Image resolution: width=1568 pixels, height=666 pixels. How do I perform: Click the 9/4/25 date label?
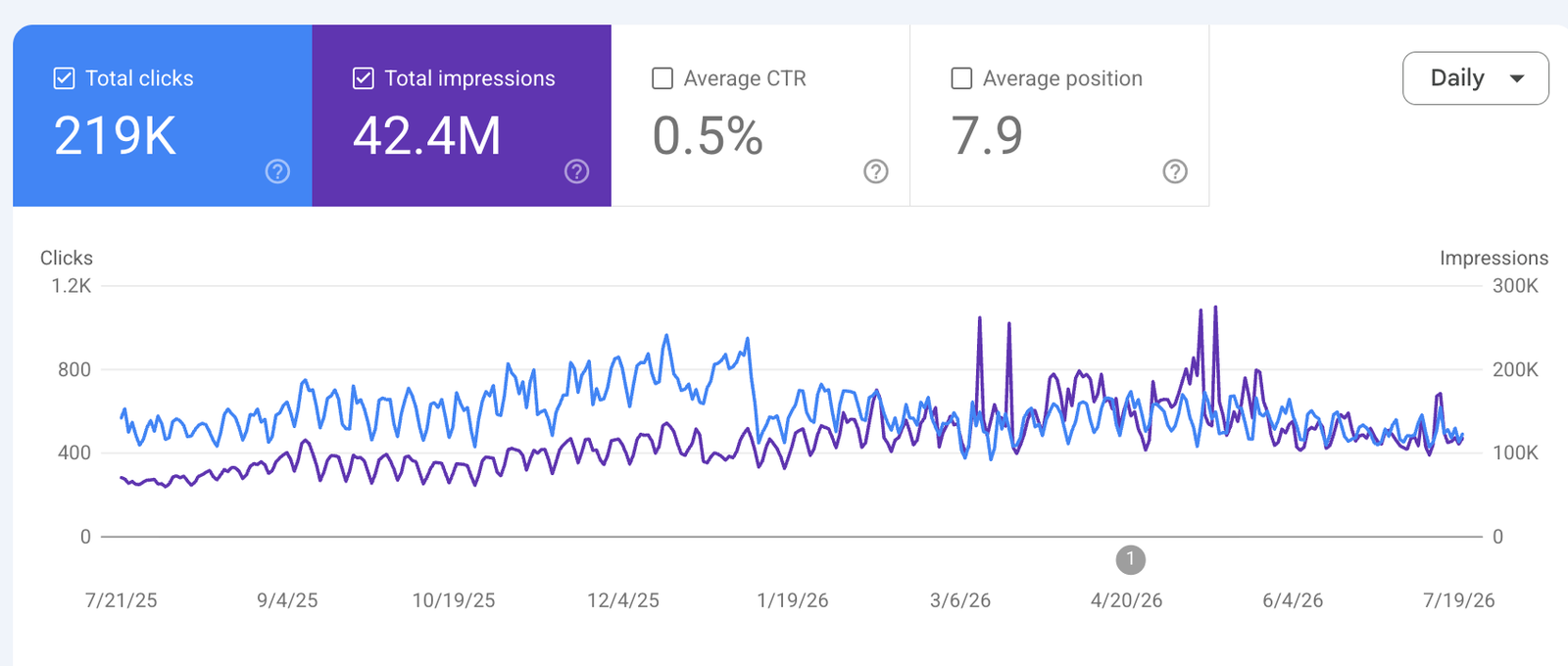(287, 600)
